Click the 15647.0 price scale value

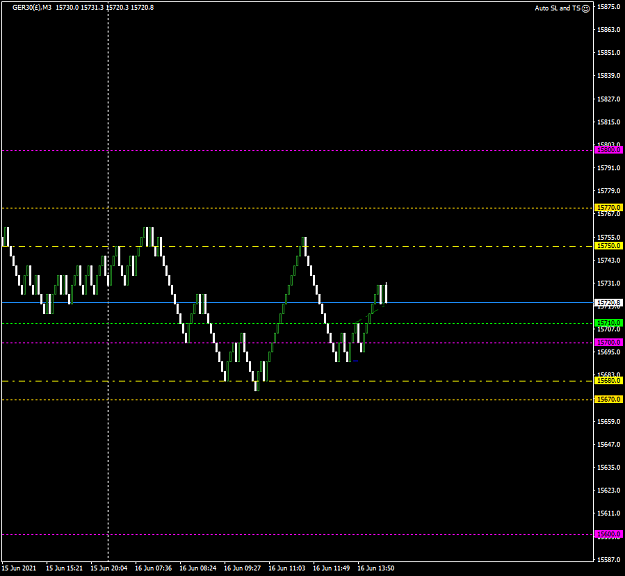[x=608, y=444]
